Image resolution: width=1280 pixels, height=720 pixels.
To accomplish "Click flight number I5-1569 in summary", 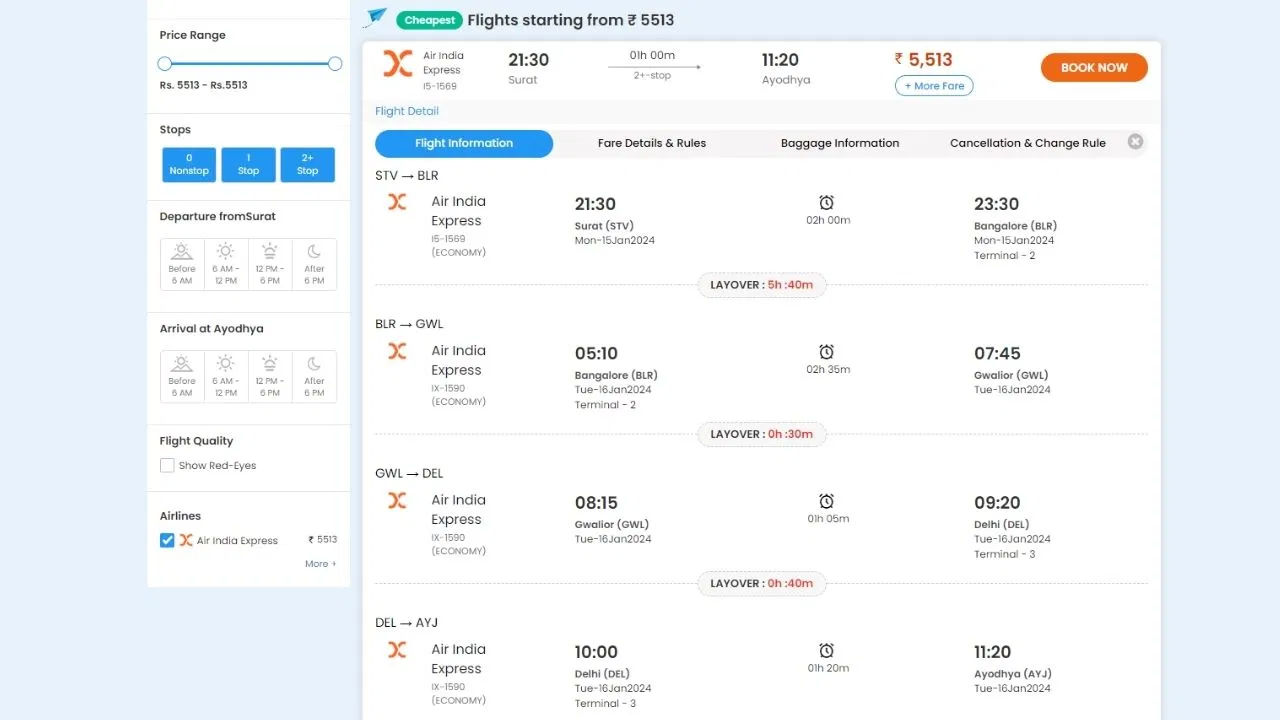I will click(x=439, y=86).
